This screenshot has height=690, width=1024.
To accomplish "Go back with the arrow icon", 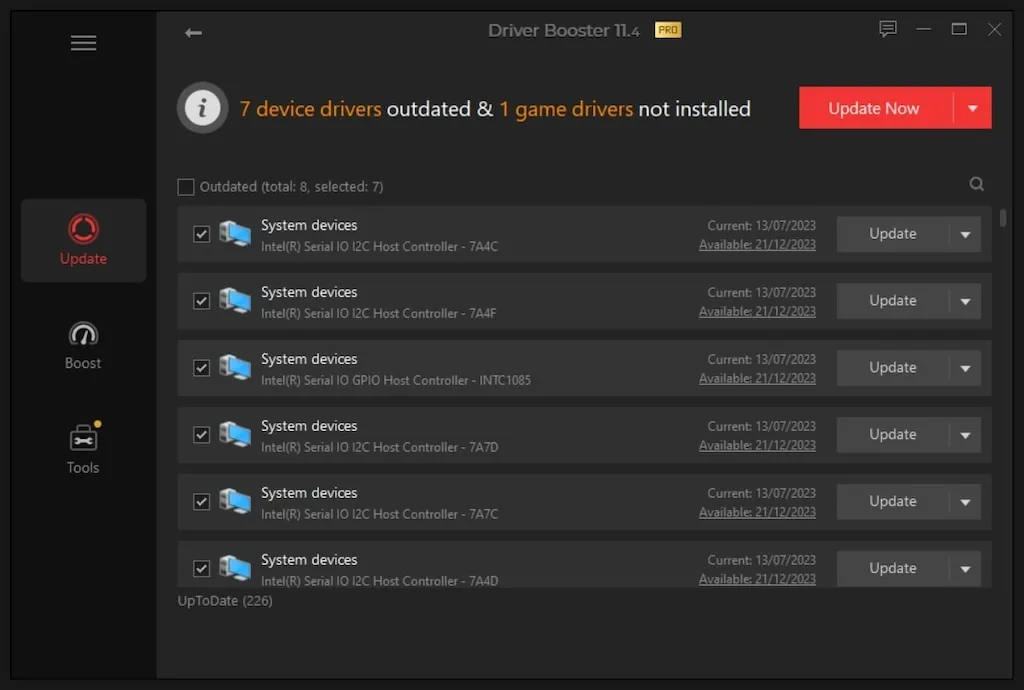I will click(193, 33).
